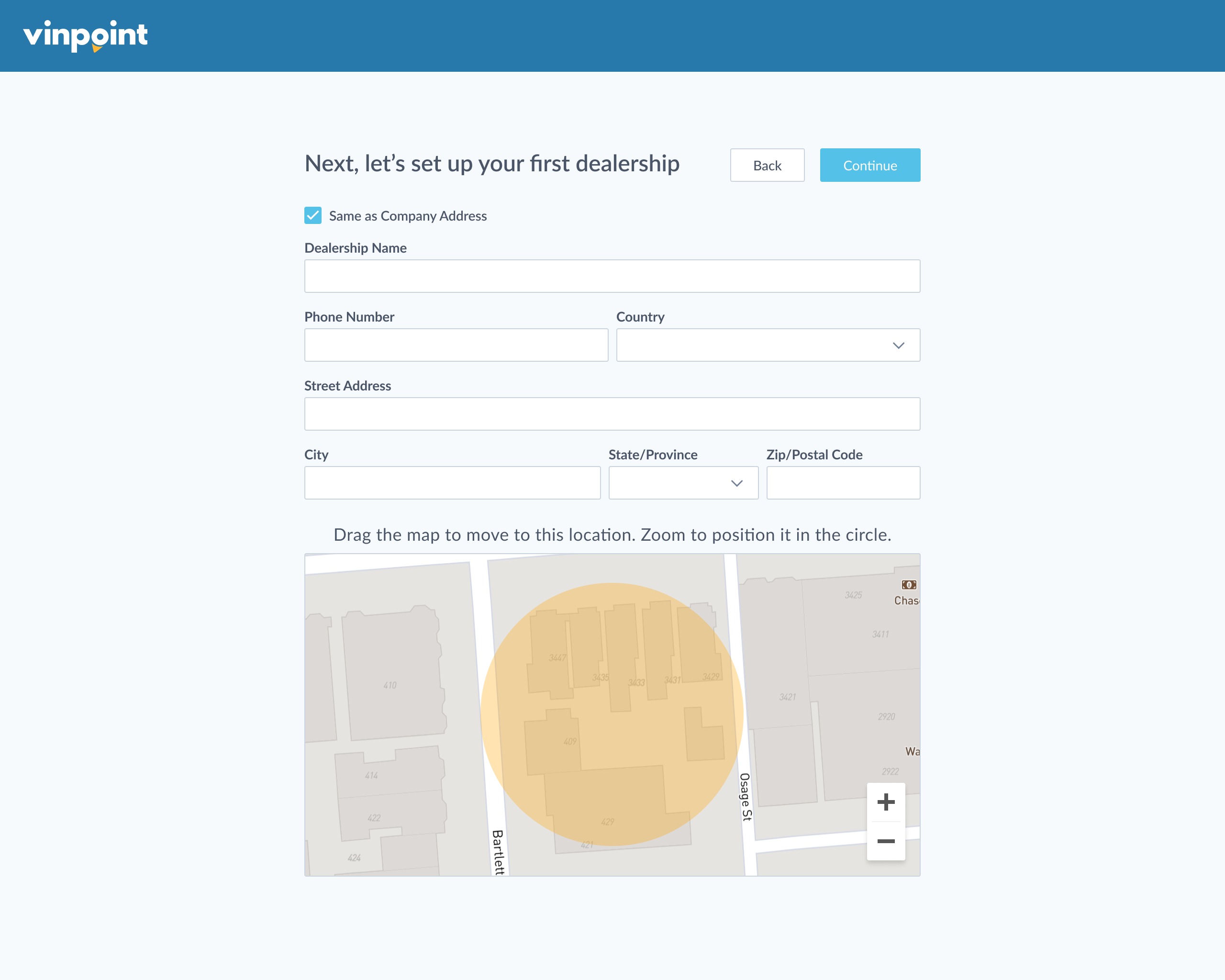The width and height of the screenshot is (1225, 980).
Task: Click inside the Phone Number field
Action: click(456, 345)
